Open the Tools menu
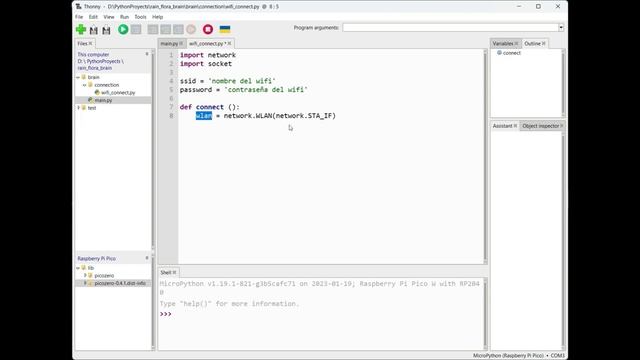The width and height of the screenshot is (640, 360). point(140,17)
